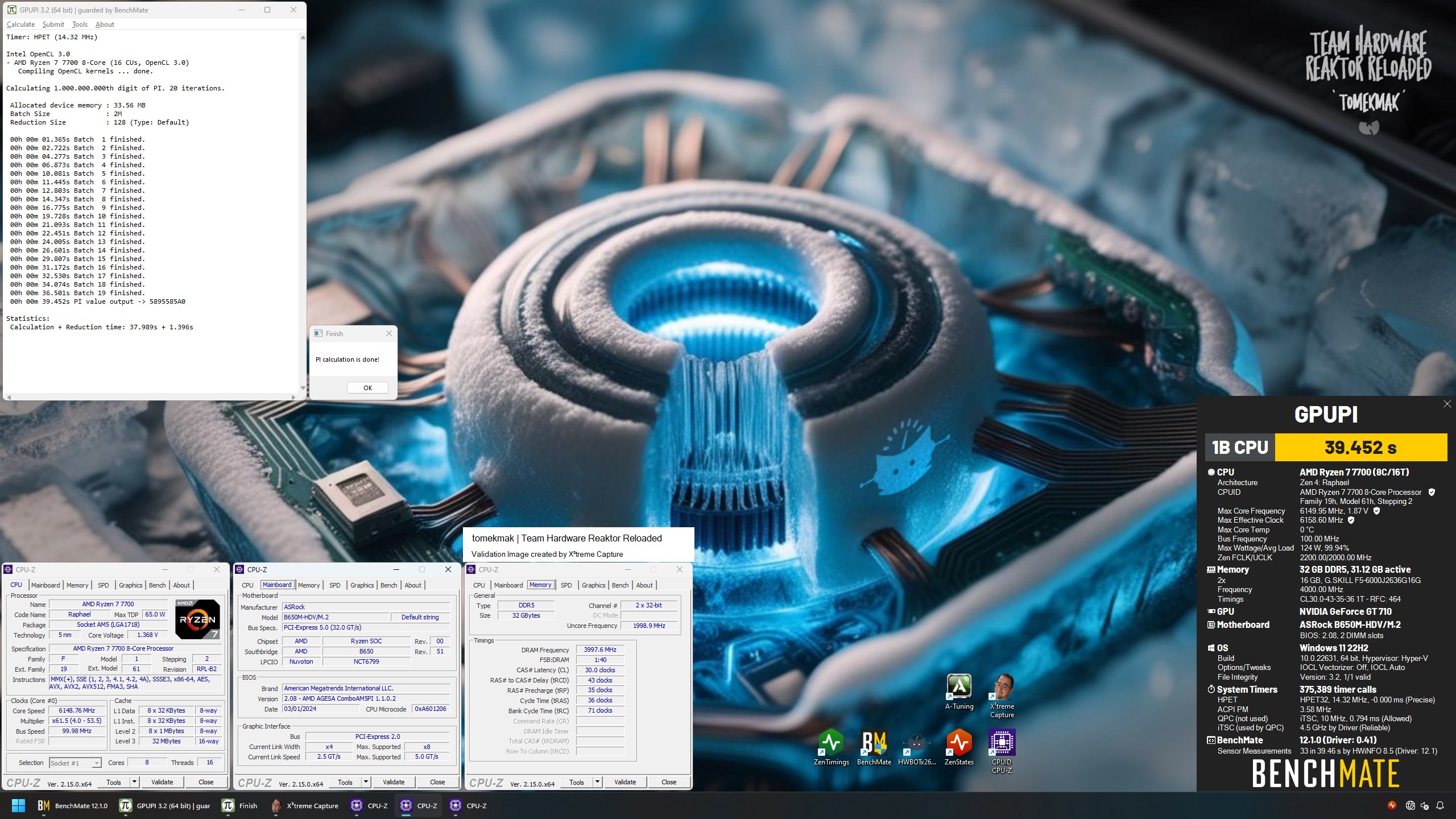Open Submit menu in GPUPI
Viewport: 1456px width, 819px height.
53,24
